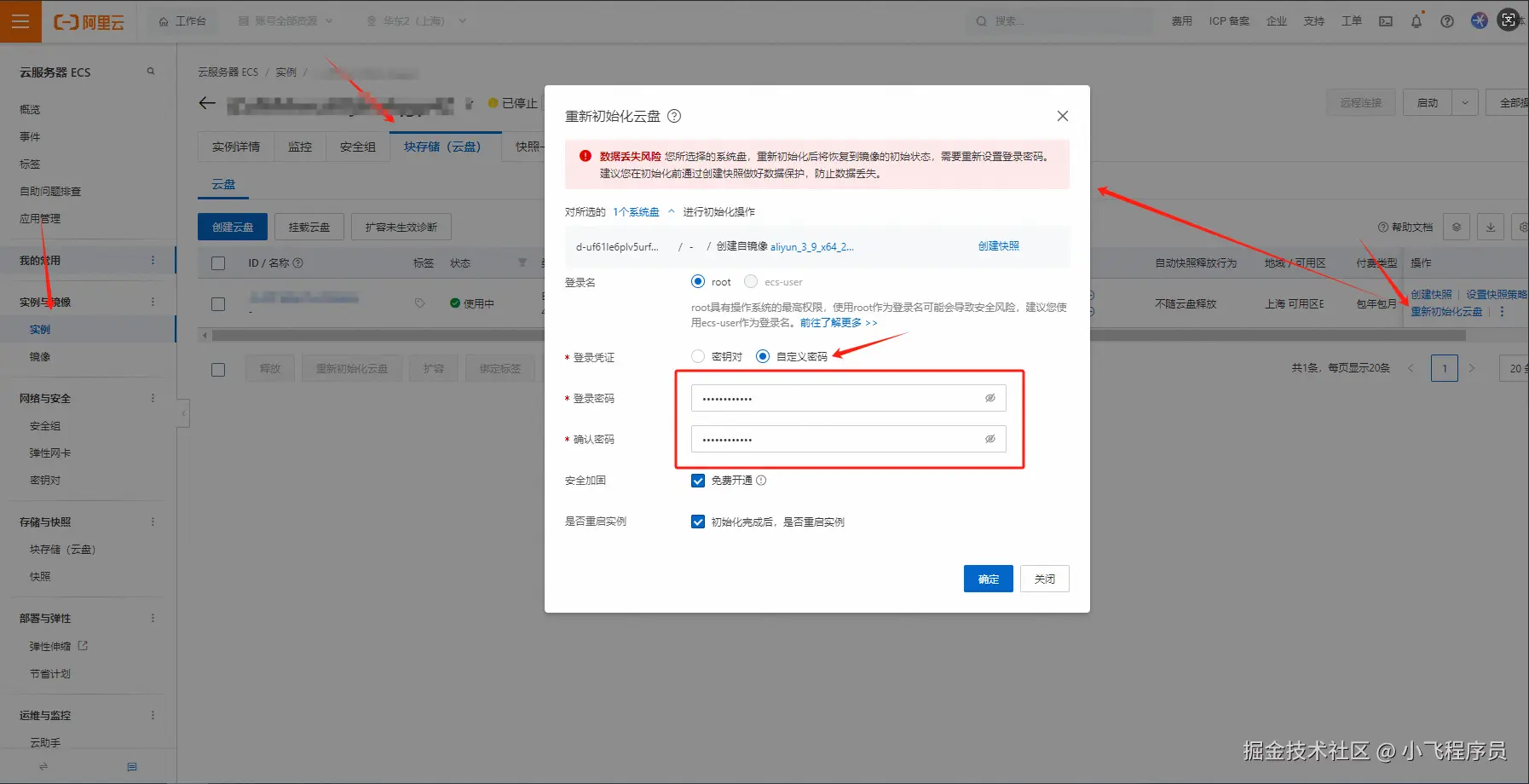Select the root login name radio

click(698, 281)
